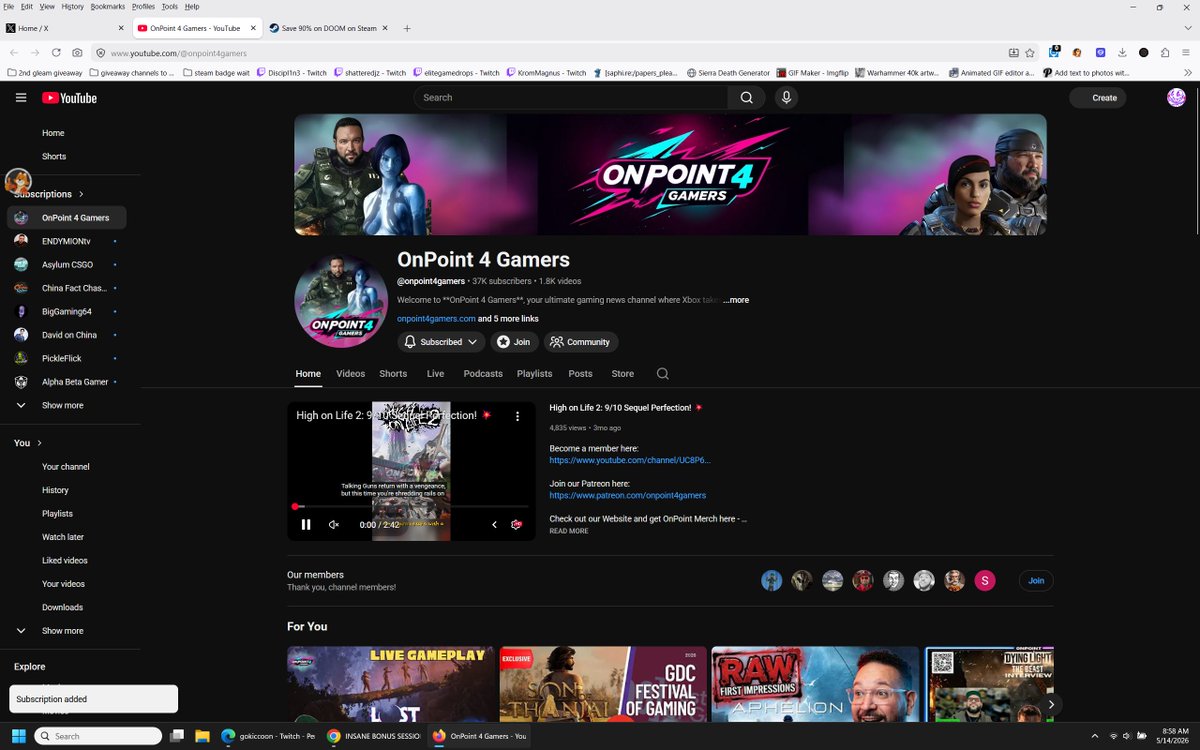Screen dimensions: 1200x750
Task: Click the Create button
Action: (x=1098, y=97)
